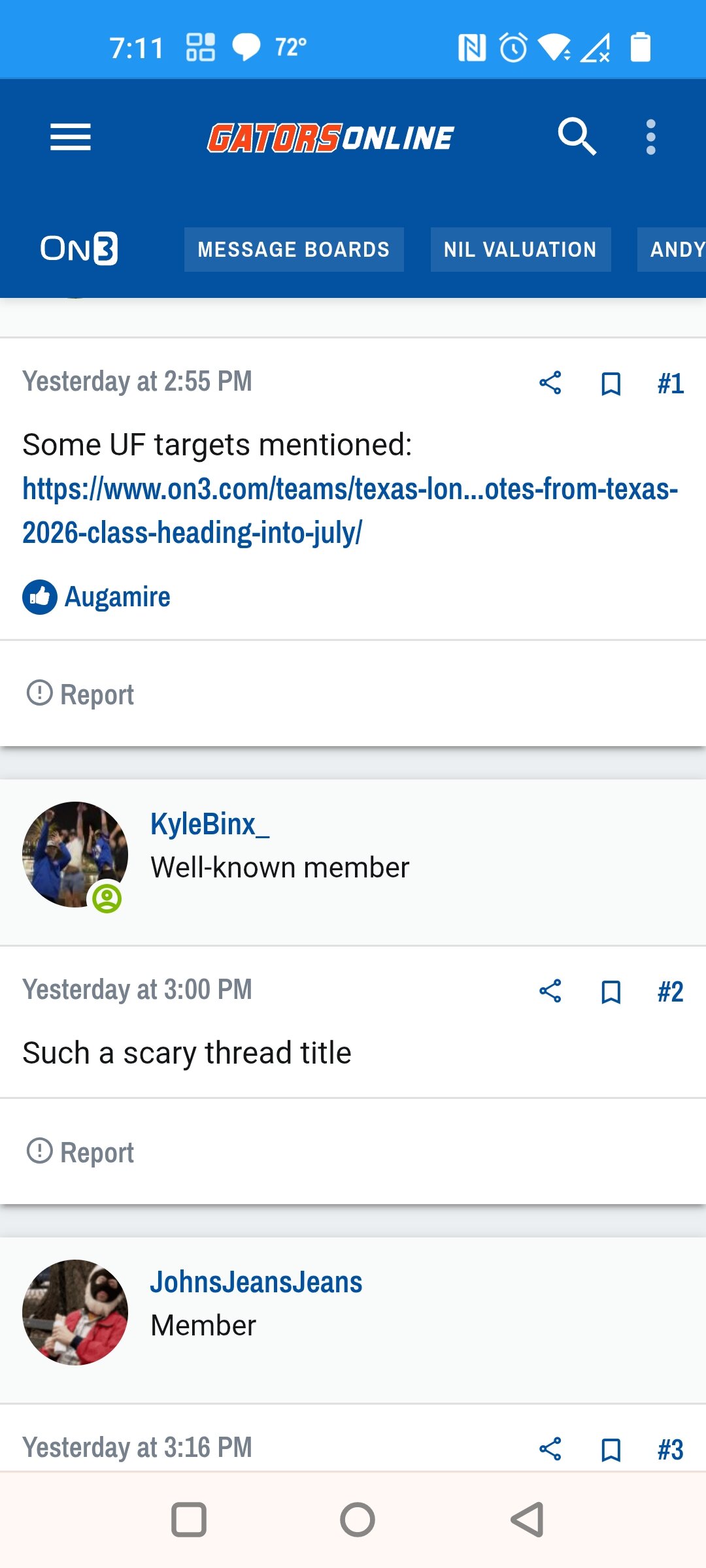Image resolution: width=706 pixels, height=1568 pixels.
Task: Tap the search magnifier icon
Action: [x=577, y=137]
